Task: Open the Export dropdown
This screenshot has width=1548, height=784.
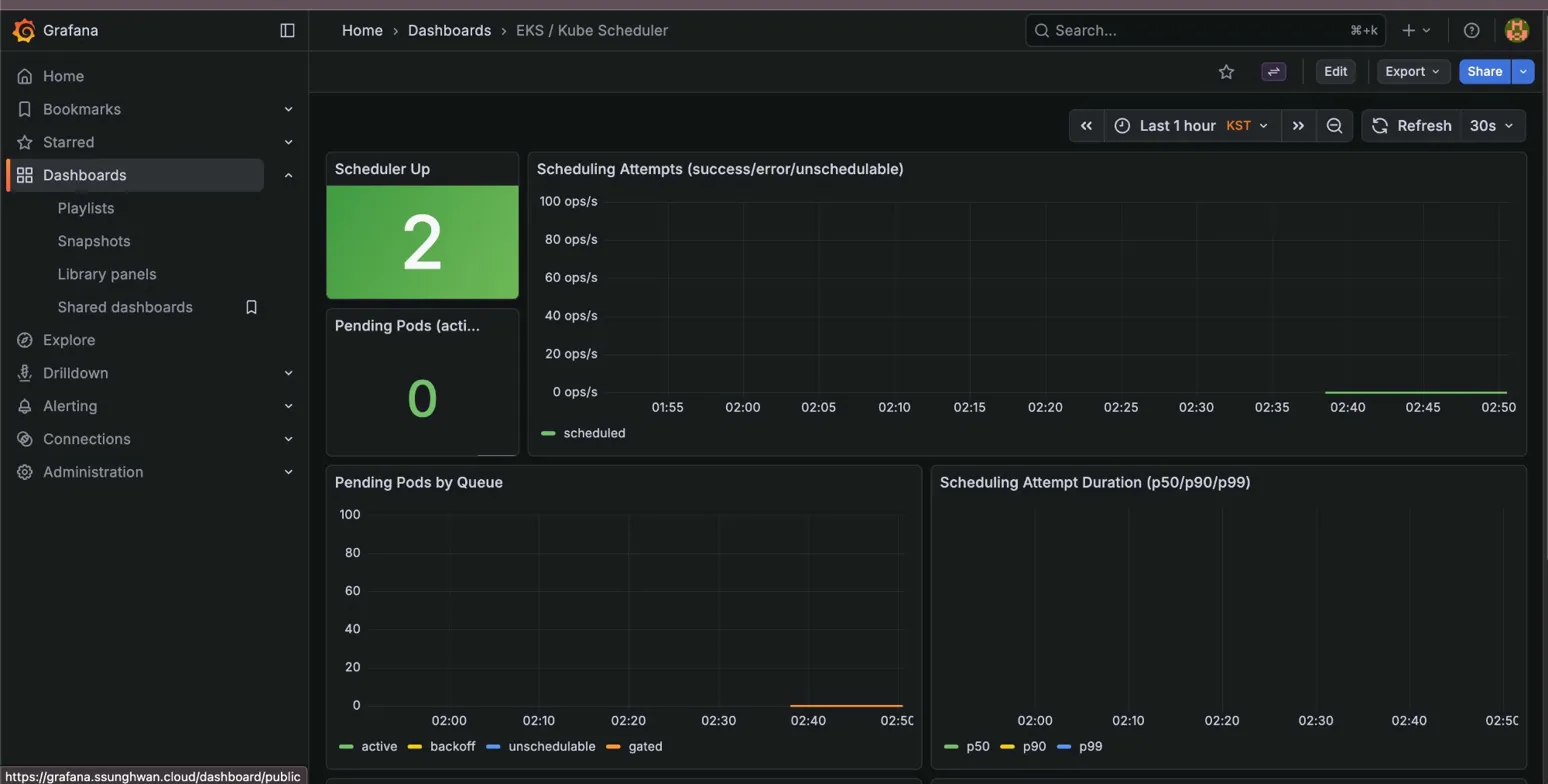Action: click(x=1413, y=71)
